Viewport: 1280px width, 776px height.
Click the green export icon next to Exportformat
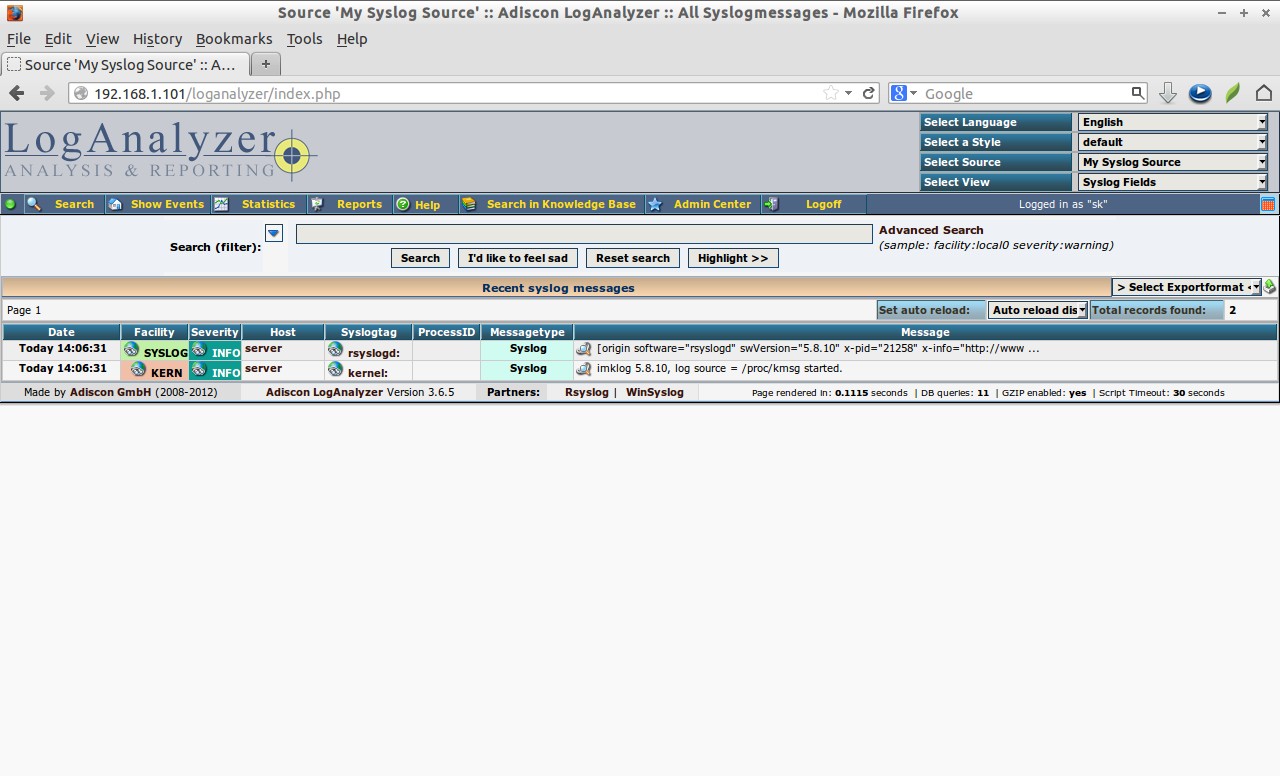pos(1270,287)
